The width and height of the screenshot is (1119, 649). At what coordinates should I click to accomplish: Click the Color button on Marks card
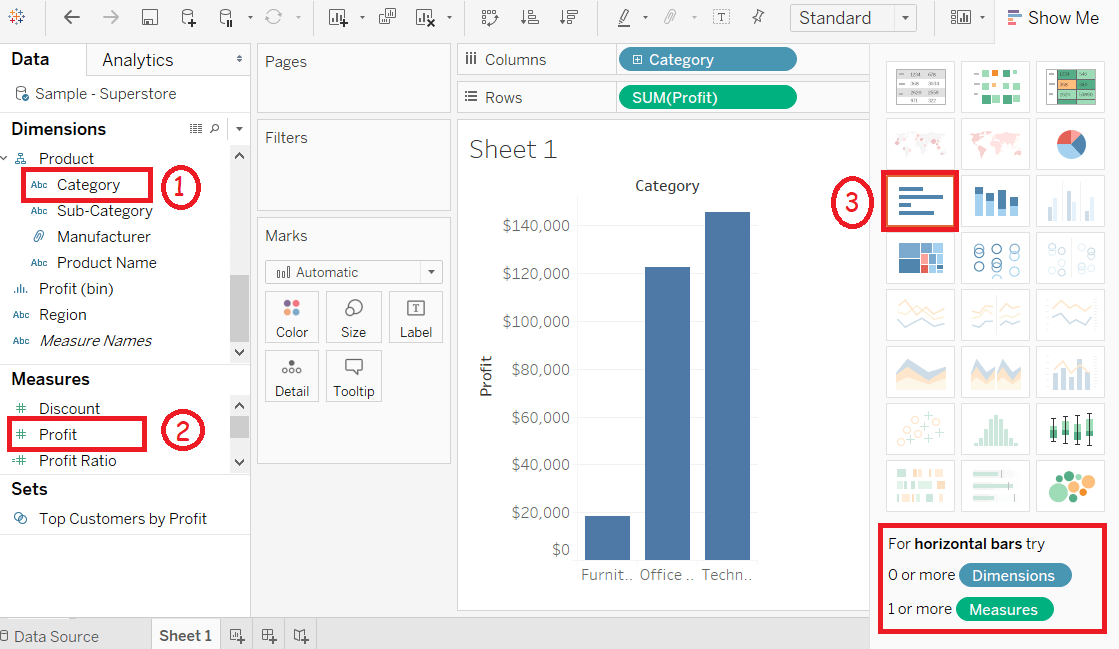point(292,318)
